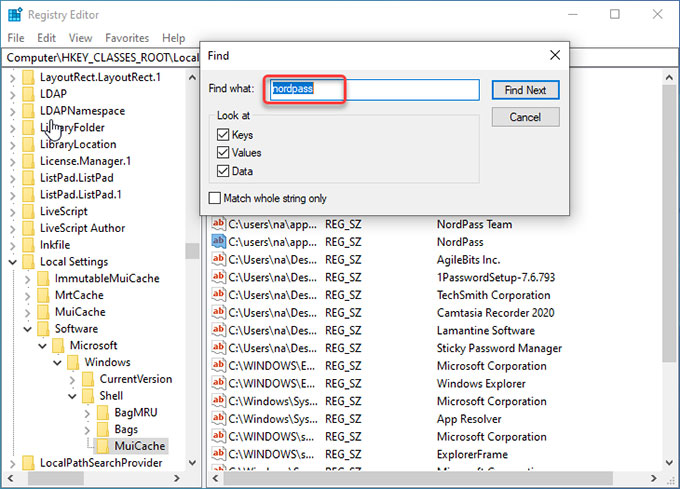The height and width of the screenshot is (489, 680).
Task: Click the folder icon beside Inkfile
Action: (x=28, y=245)
